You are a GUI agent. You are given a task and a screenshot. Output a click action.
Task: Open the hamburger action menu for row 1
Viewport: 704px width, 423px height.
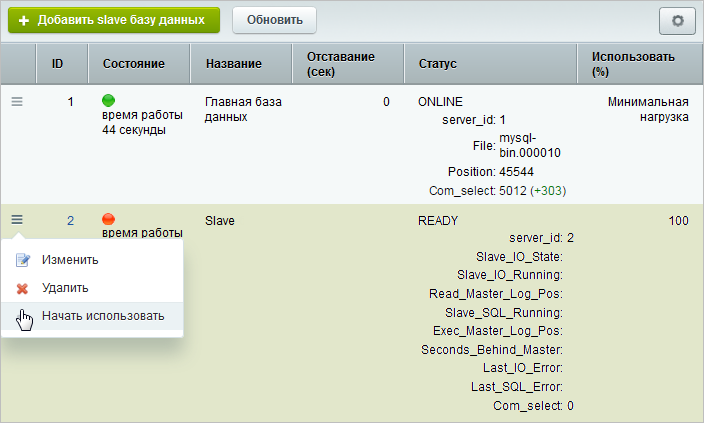(x=17, y=101)
